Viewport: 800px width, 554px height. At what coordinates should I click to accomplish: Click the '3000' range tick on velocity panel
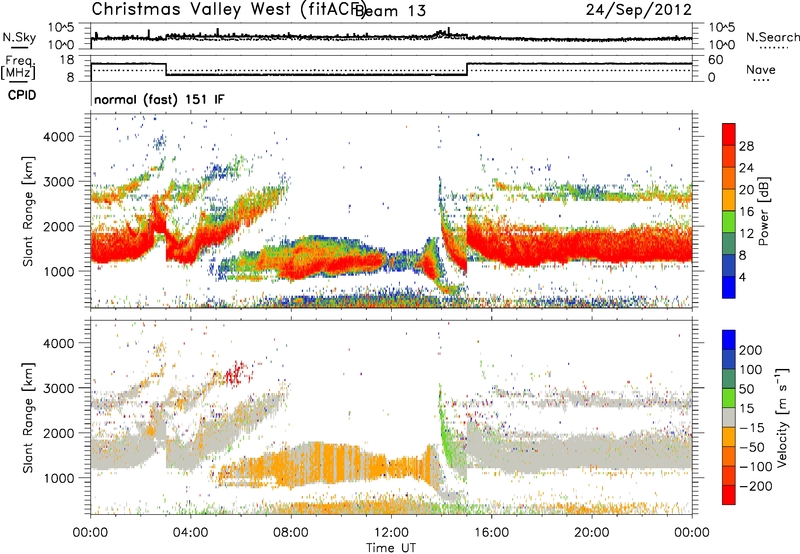[x=58, y=388]
